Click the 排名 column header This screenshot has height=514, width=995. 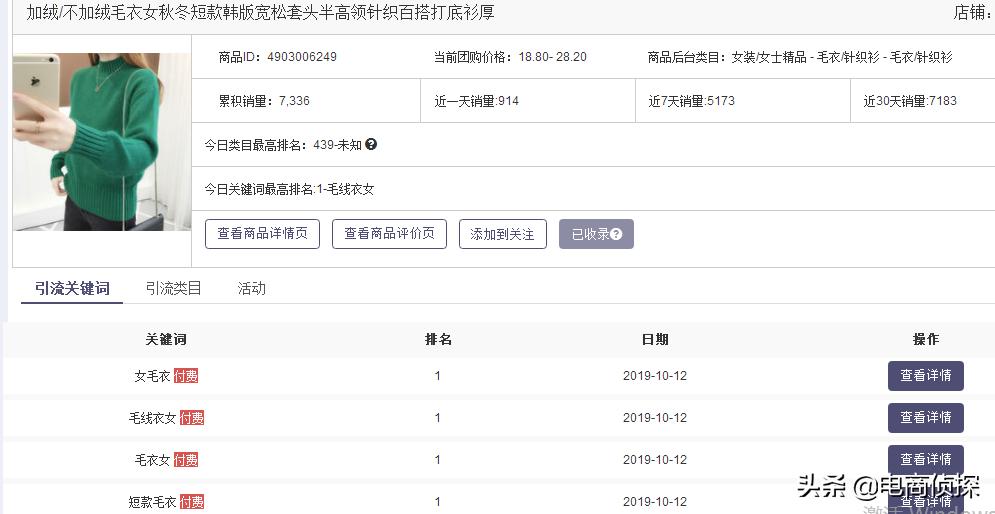[x=438, y=340]
